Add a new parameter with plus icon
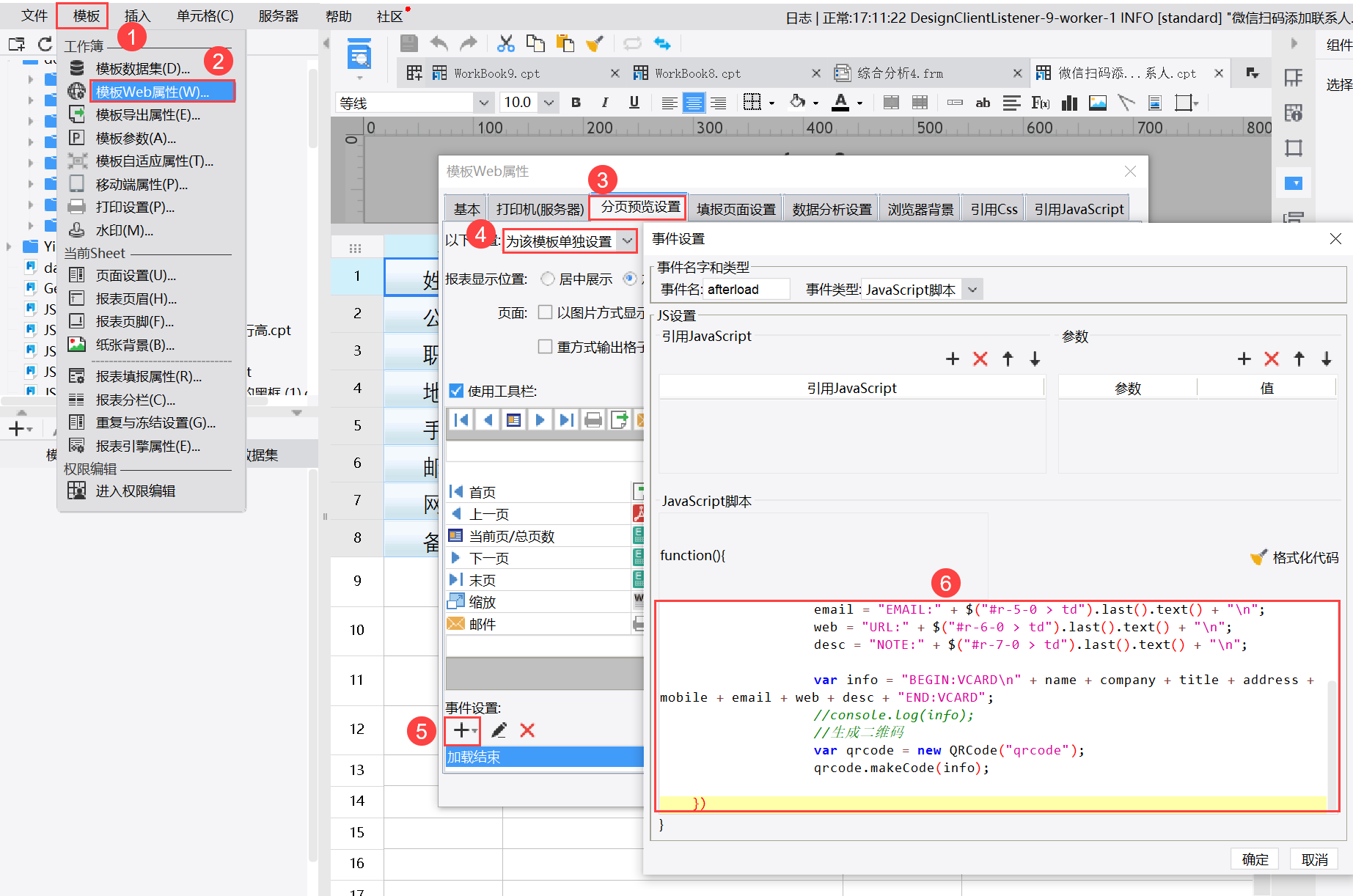The width and height of the screenshot is (1353, 896). pyautogui.click(x=1244, y=359)
